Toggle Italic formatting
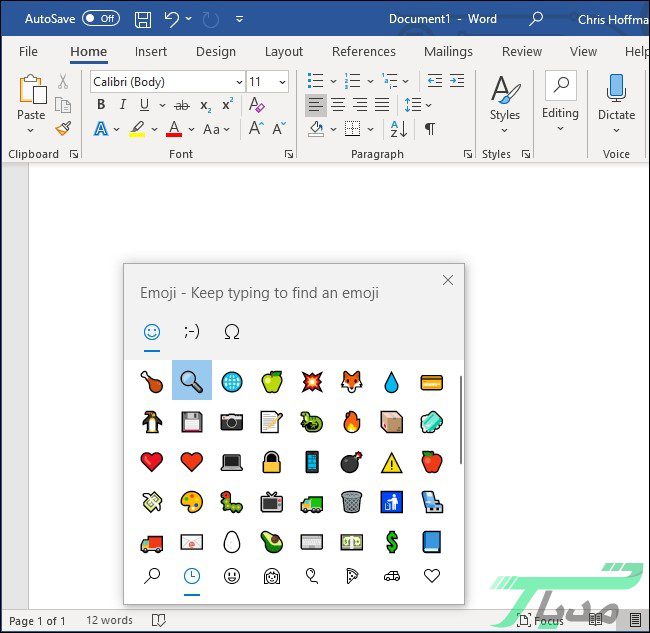The image size is (650, 633). [122, 105]
